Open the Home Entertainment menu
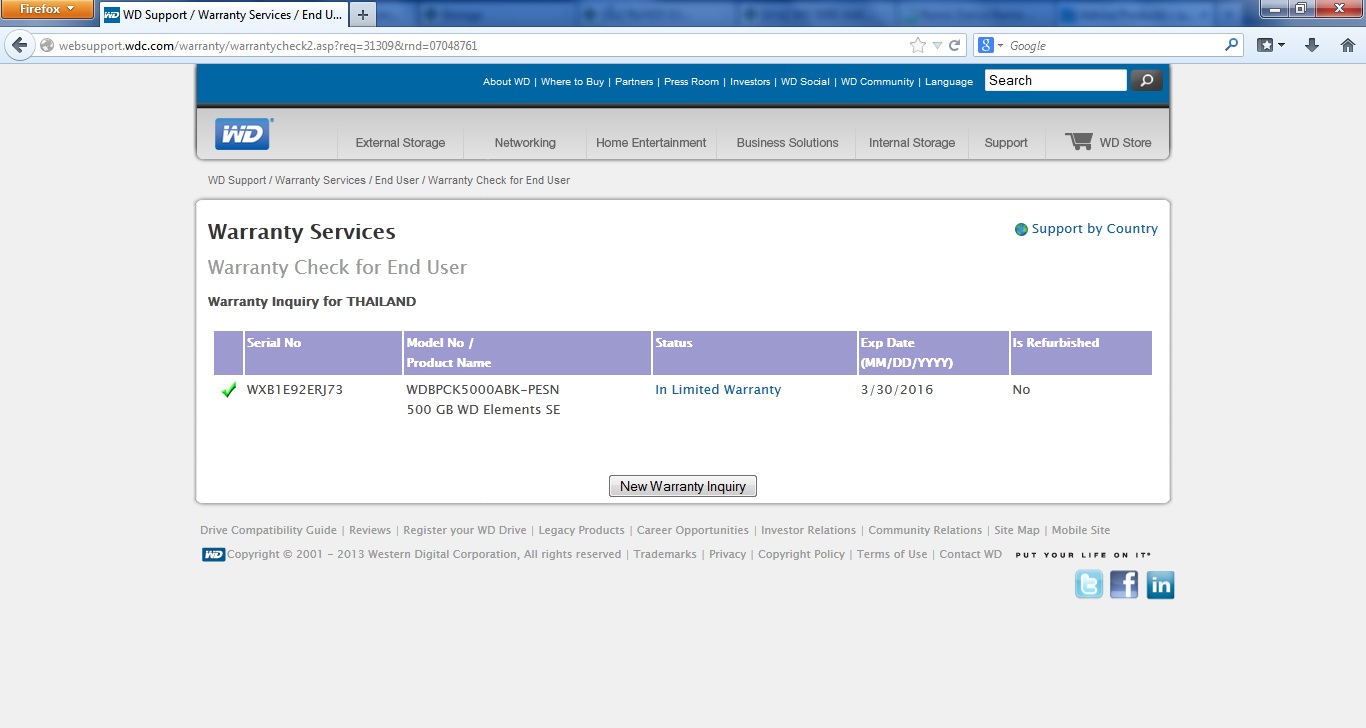This screenshot has width=1366, height=728. point(651,143)
